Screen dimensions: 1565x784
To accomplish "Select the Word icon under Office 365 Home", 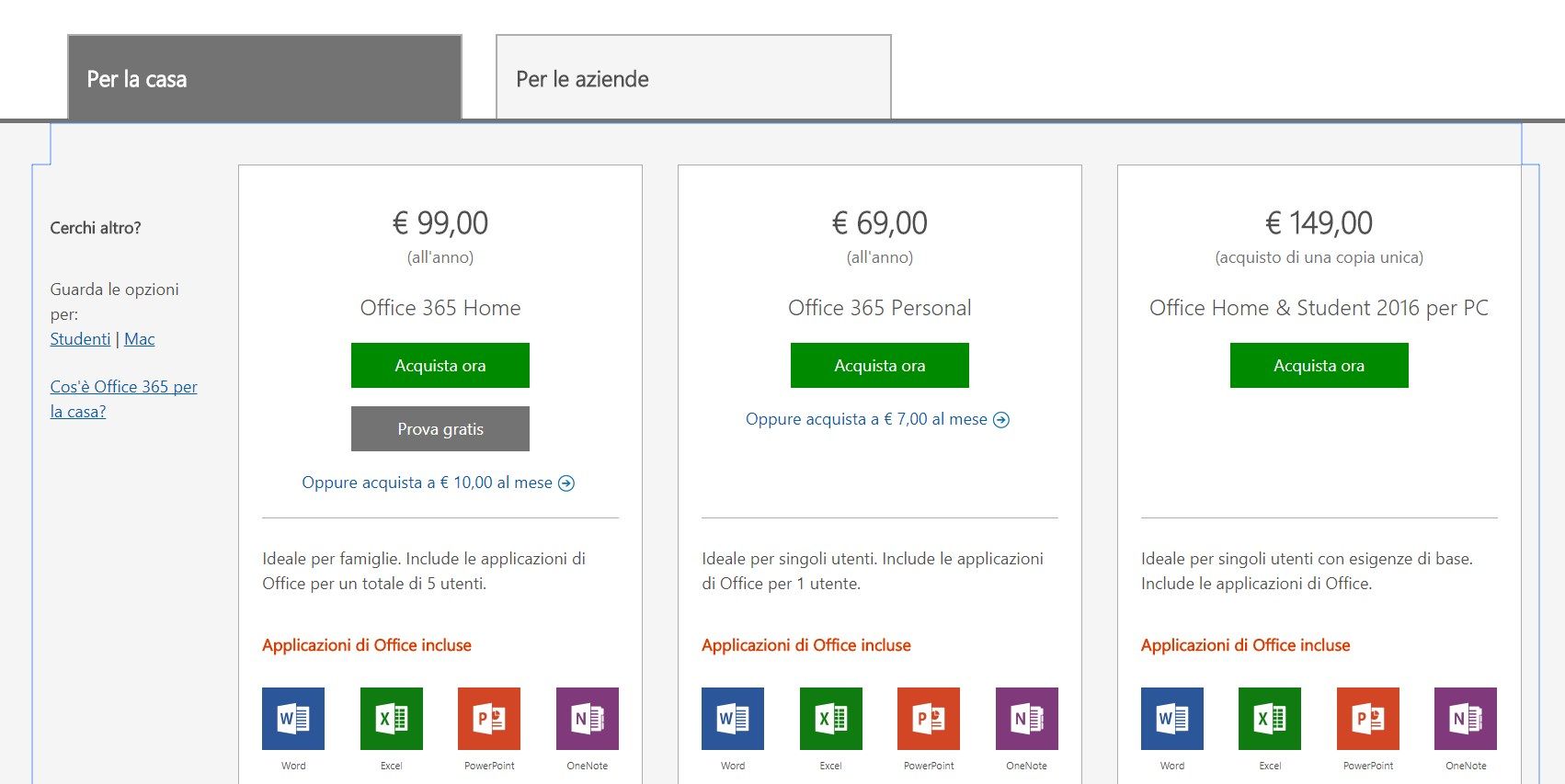I will pos(292,719).
